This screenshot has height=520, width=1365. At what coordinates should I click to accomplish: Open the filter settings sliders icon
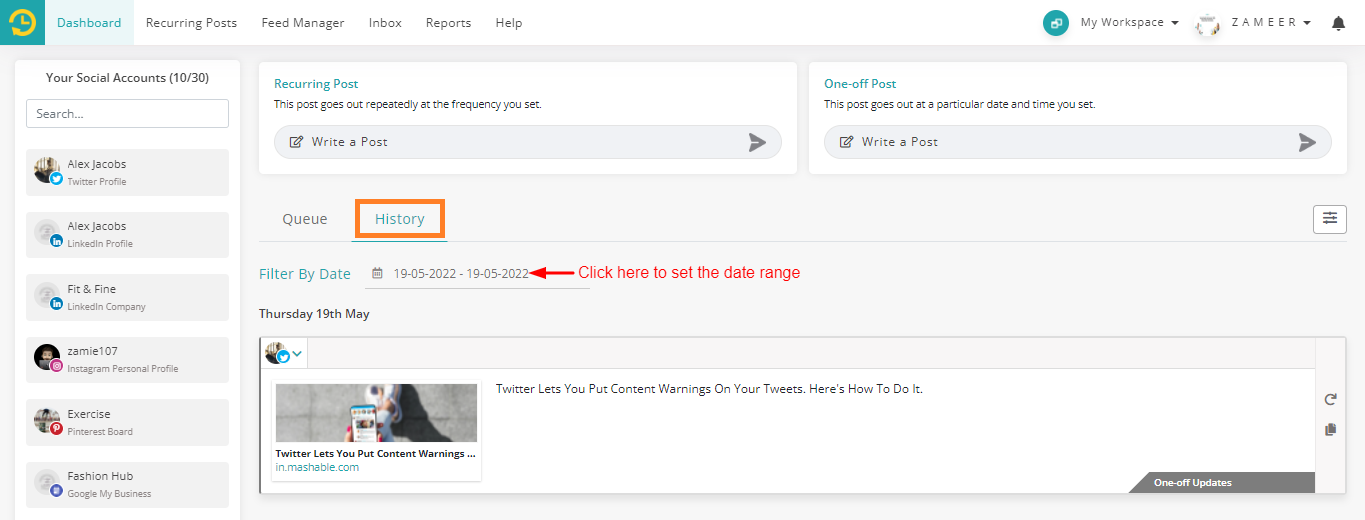pyautogui.click(x=1330, y=218)
